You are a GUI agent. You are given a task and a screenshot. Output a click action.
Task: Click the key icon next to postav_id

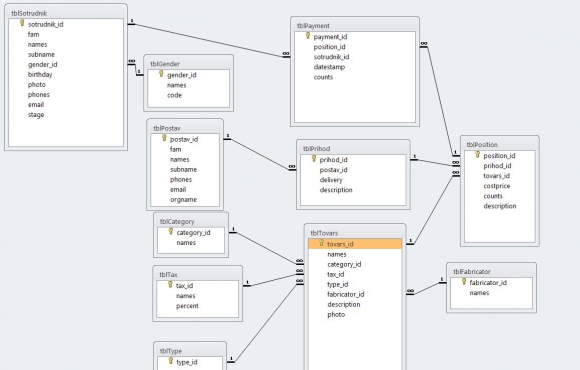164,138
